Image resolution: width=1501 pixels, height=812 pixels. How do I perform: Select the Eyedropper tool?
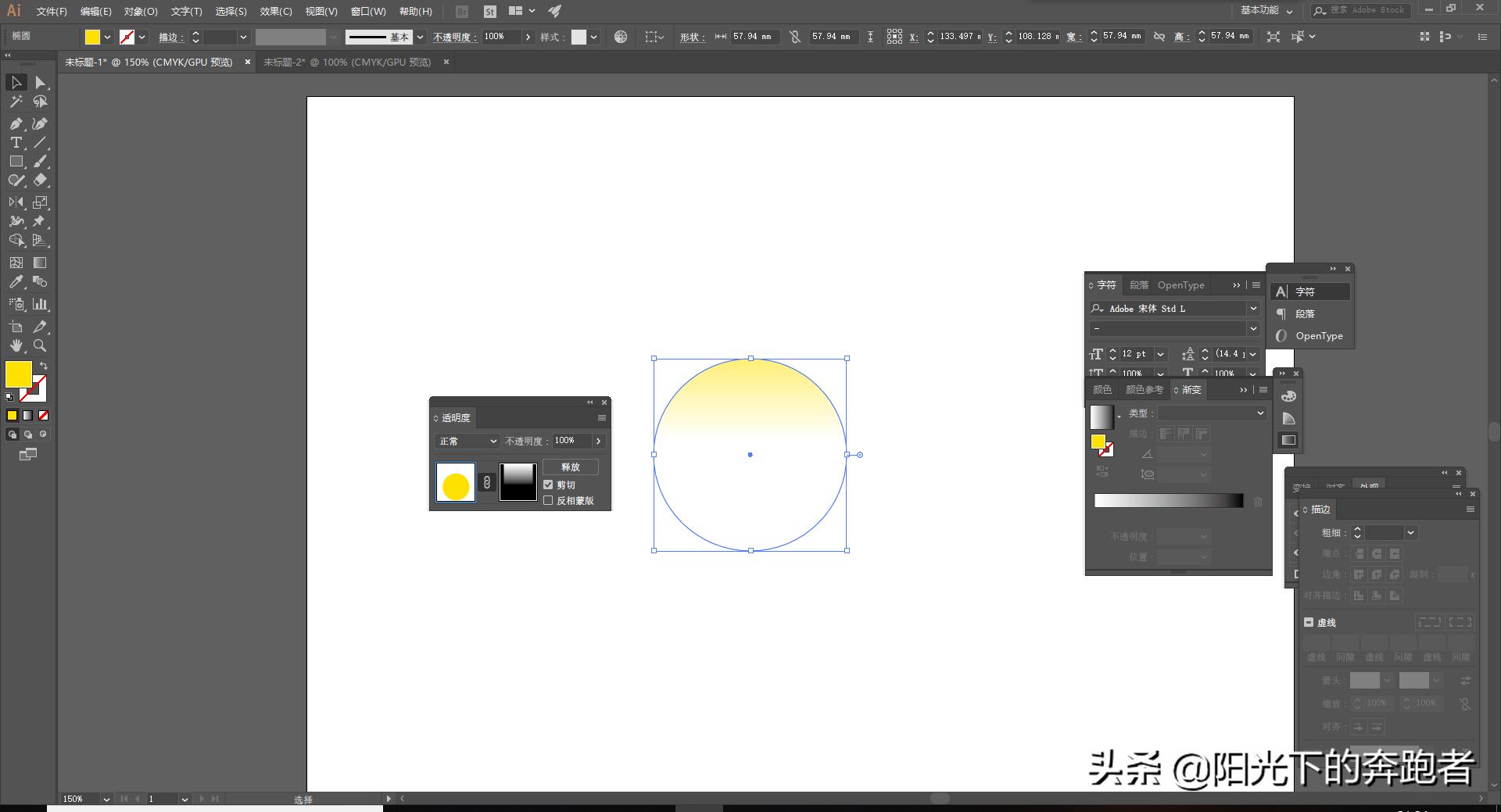coord(16,282)
